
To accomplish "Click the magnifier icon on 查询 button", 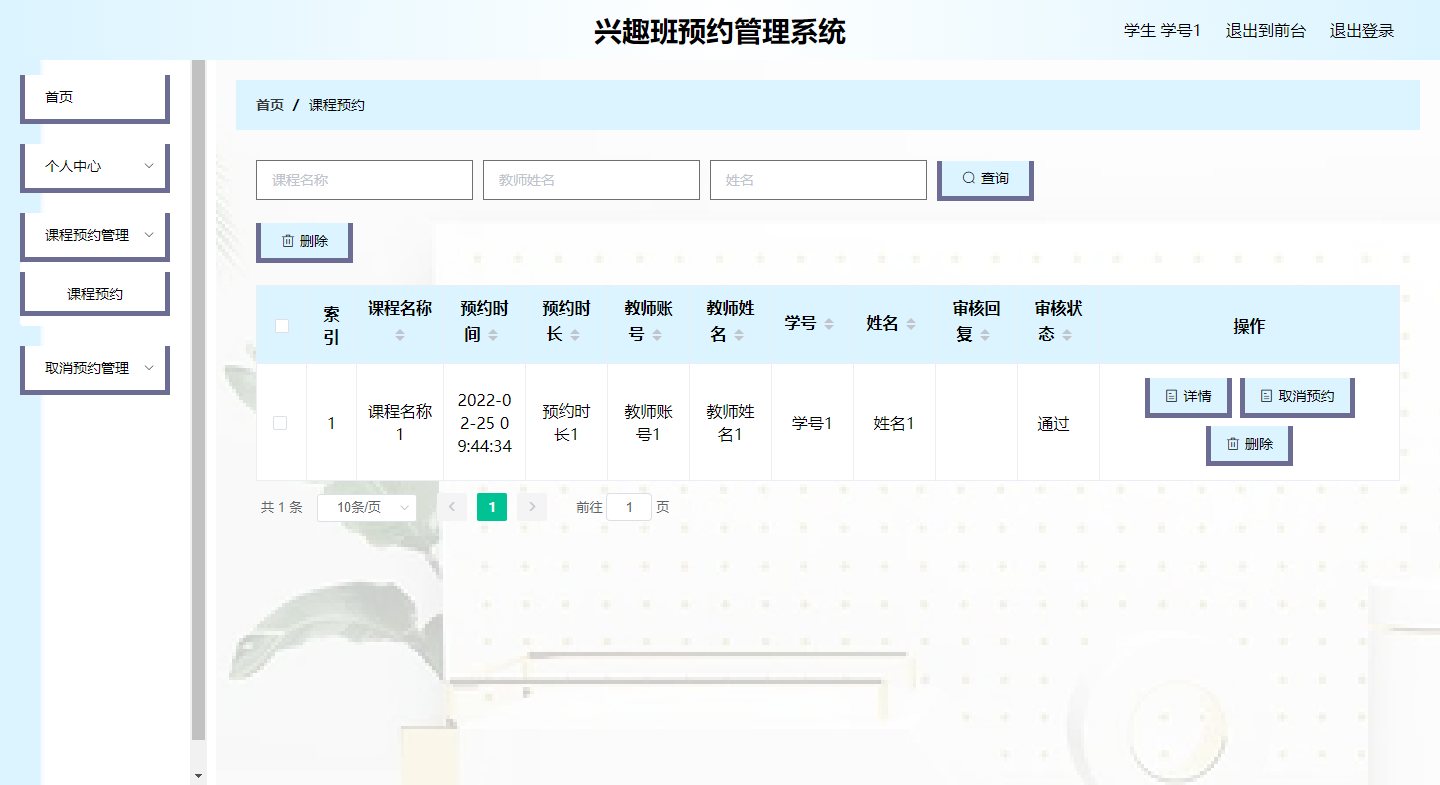I will coord(968,178).
